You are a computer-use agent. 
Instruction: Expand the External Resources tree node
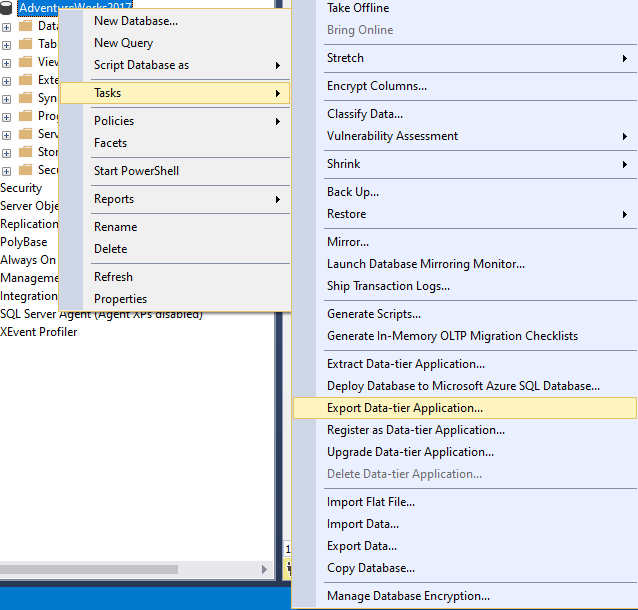(x=7, y=80)
